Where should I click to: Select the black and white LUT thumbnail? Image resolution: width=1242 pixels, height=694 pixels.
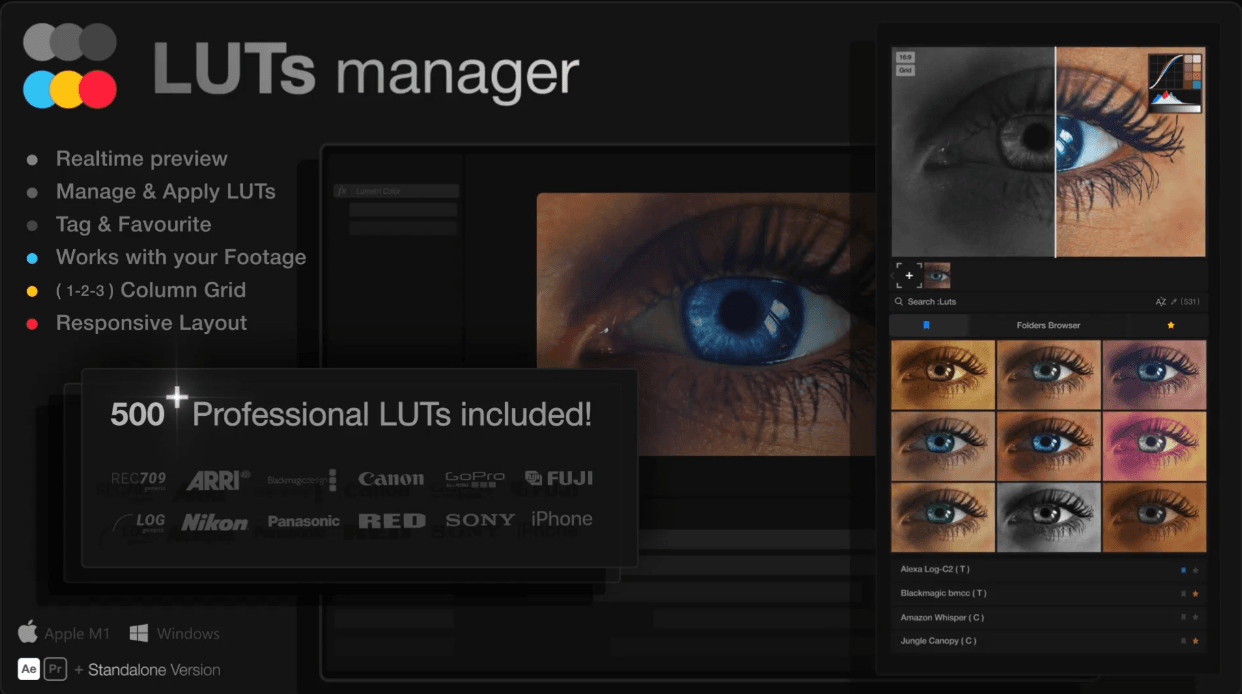click(1048, 517)
